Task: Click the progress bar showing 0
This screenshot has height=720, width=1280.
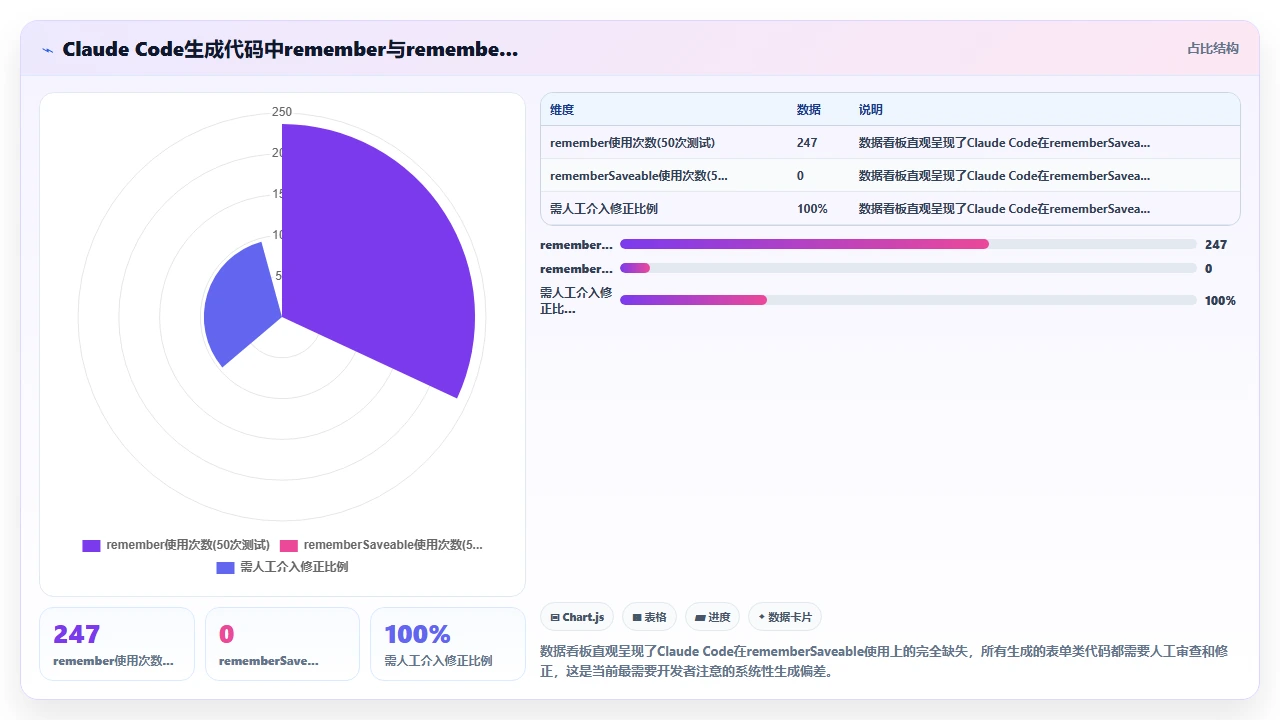Action: click(908, 268)
